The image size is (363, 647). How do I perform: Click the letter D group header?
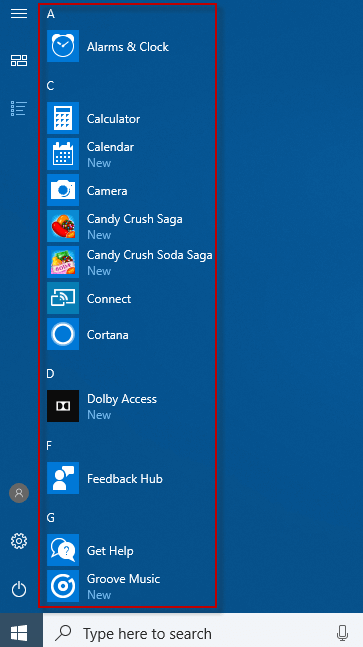[x=50, y=374]
